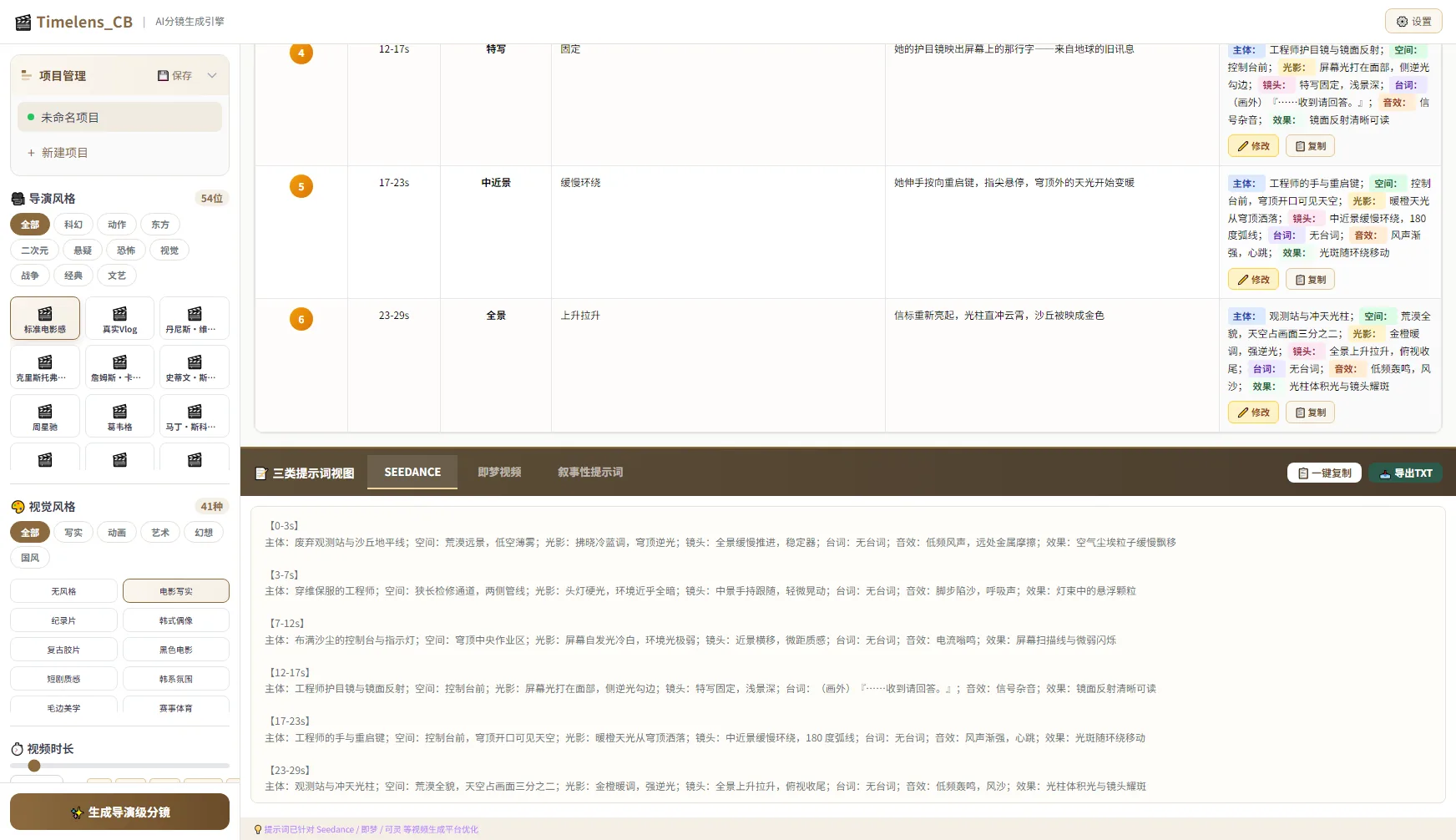Screen dimensions: 1456x840
Task: Click 一键复制 copy-all button
Action: coord(1324,473)
